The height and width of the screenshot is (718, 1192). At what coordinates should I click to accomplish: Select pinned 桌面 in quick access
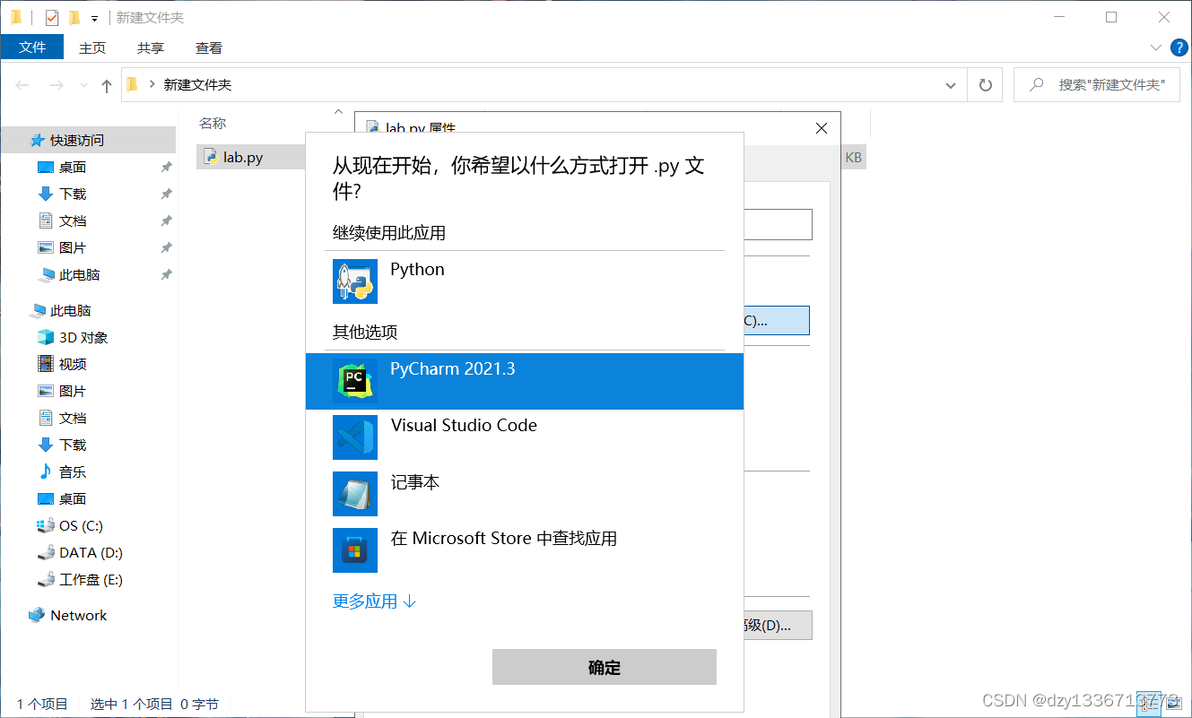click(72, 167)
